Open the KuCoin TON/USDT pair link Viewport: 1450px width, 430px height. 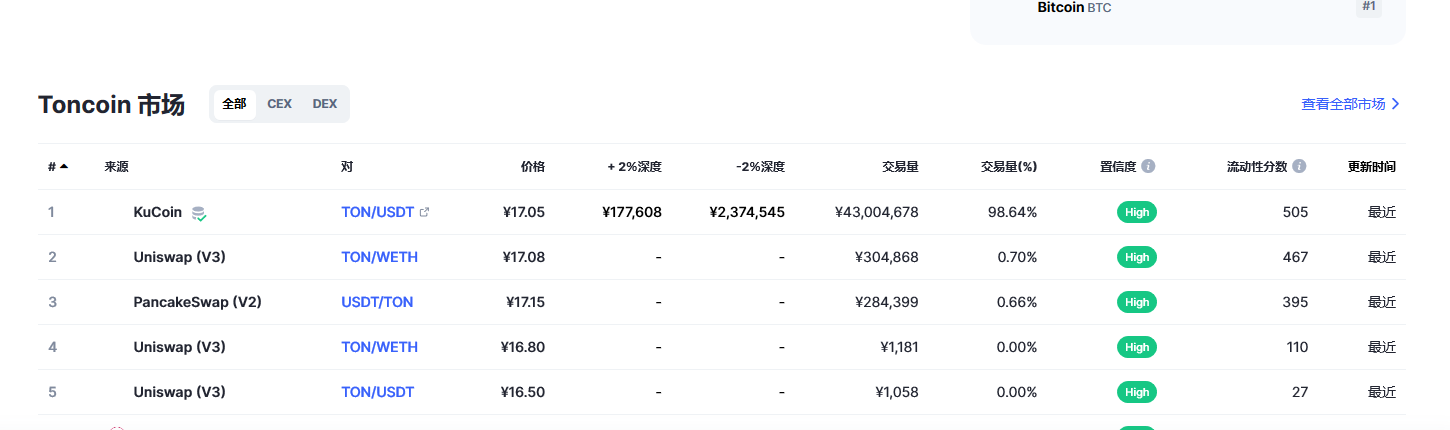click(x=377, y=212)
